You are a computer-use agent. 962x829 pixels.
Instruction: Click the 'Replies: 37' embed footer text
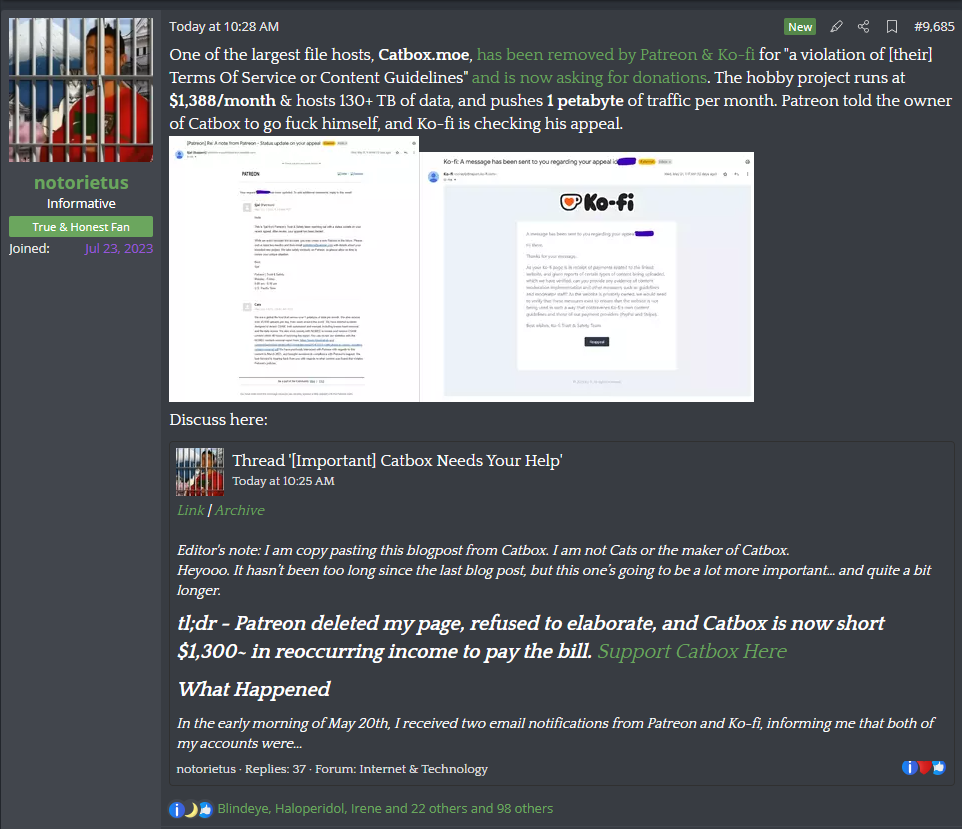(275, 769)
